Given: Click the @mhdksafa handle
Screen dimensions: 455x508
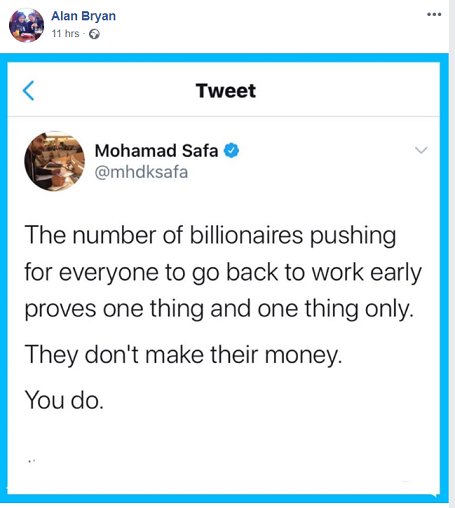Looking at the screenshot, I should click(x=141, y=172).
